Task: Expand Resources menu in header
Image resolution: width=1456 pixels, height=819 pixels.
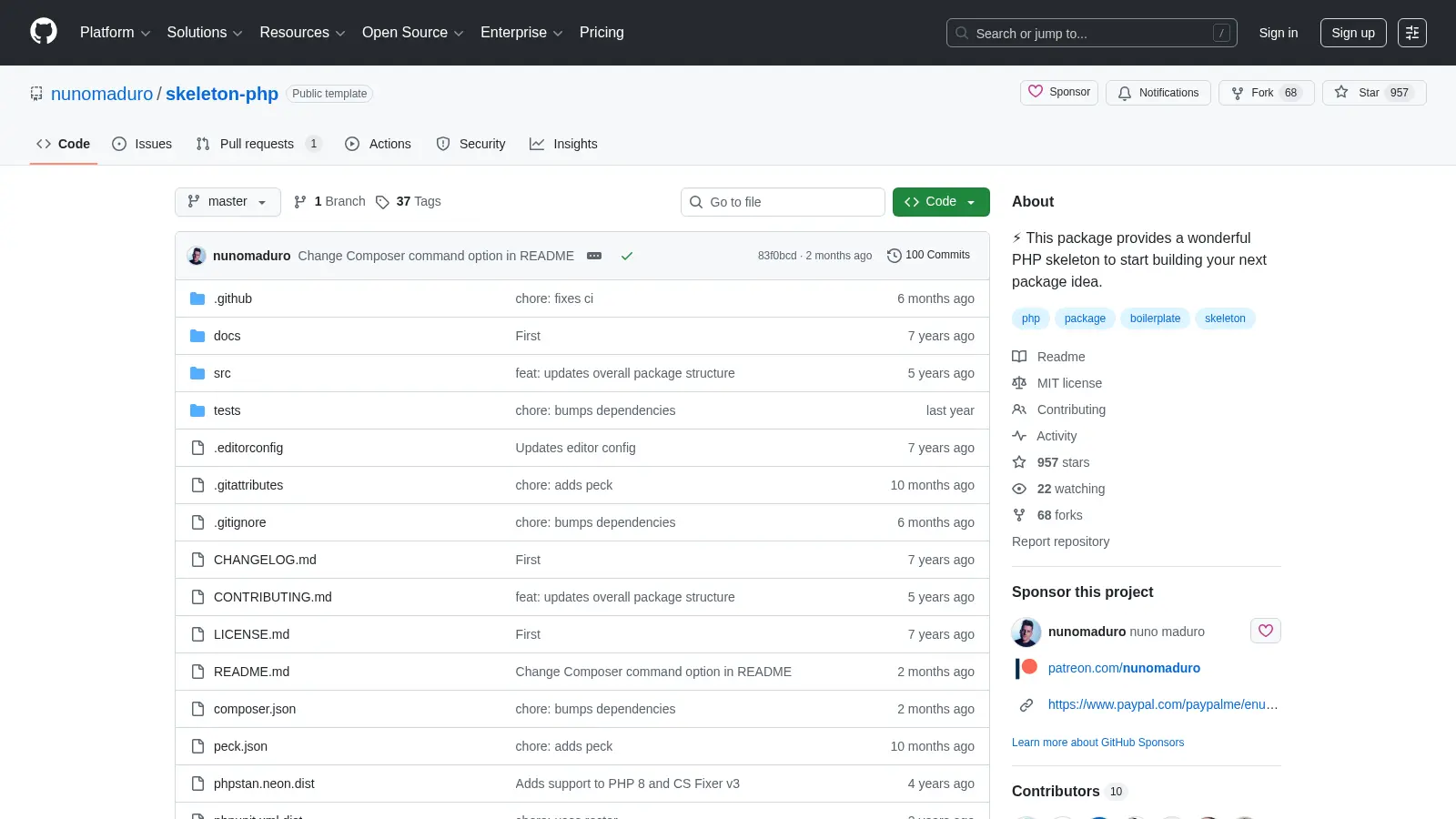Action: click(x=302, y=33)
